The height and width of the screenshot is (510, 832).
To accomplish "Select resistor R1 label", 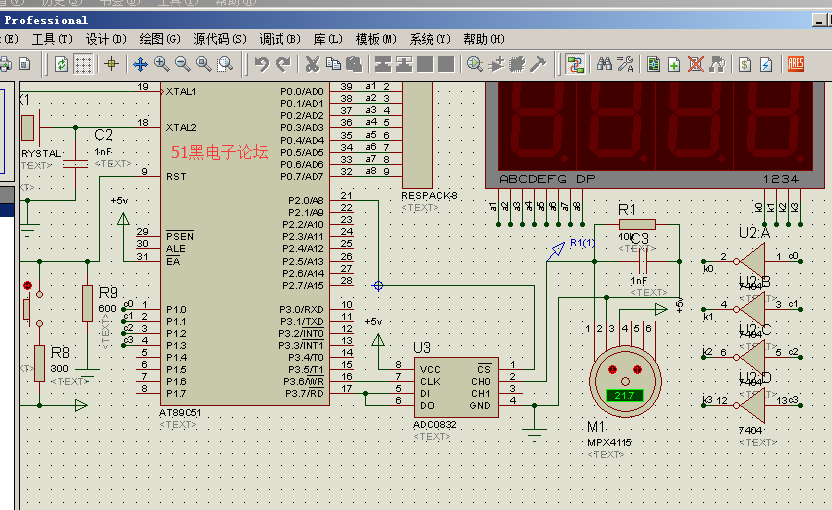I will point(627,210).
